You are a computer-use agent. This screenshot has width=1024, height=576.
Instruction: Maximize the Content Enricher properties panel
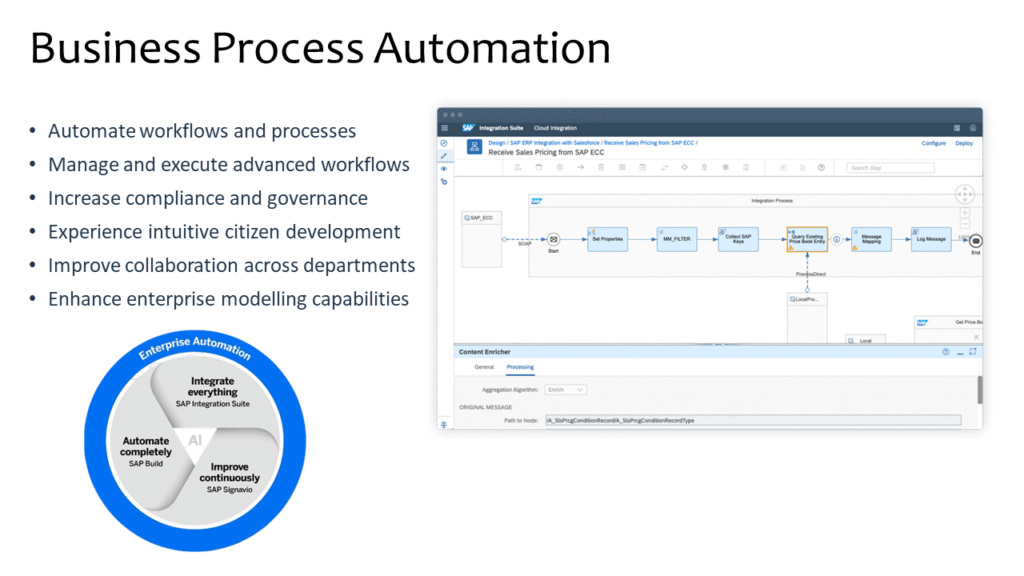pos(972,352)
